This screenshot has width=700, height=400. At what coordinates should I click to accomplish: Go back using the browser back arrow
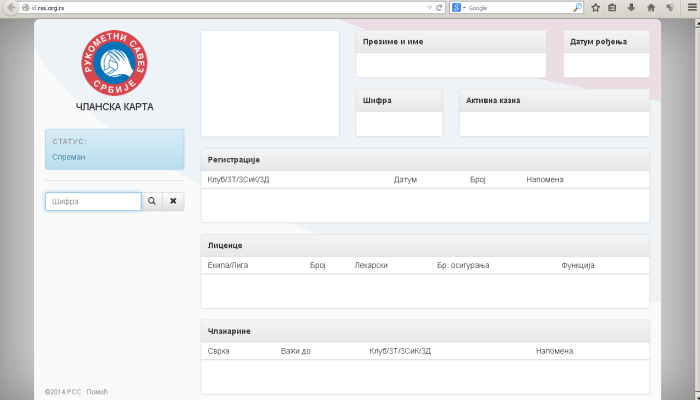coord(10,7)
